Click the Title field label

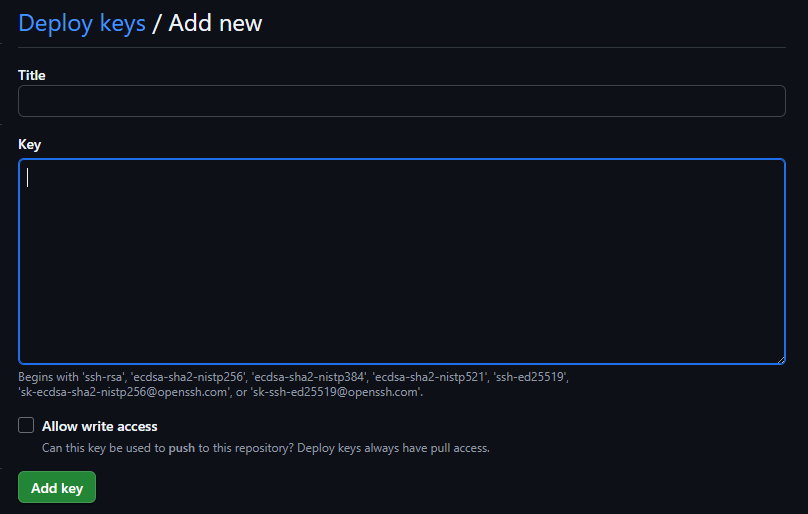click(x=32, y=75)
